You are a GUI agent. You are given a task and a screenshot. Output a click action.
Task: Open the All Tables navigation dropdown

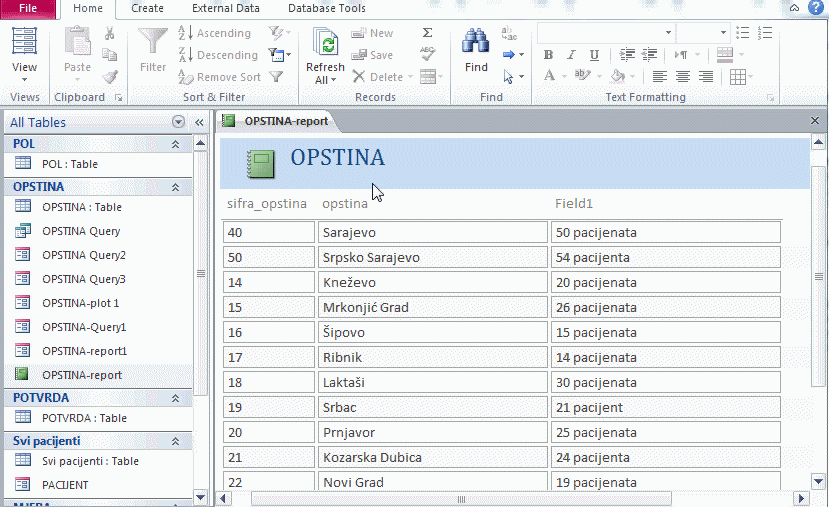[178, 122]
